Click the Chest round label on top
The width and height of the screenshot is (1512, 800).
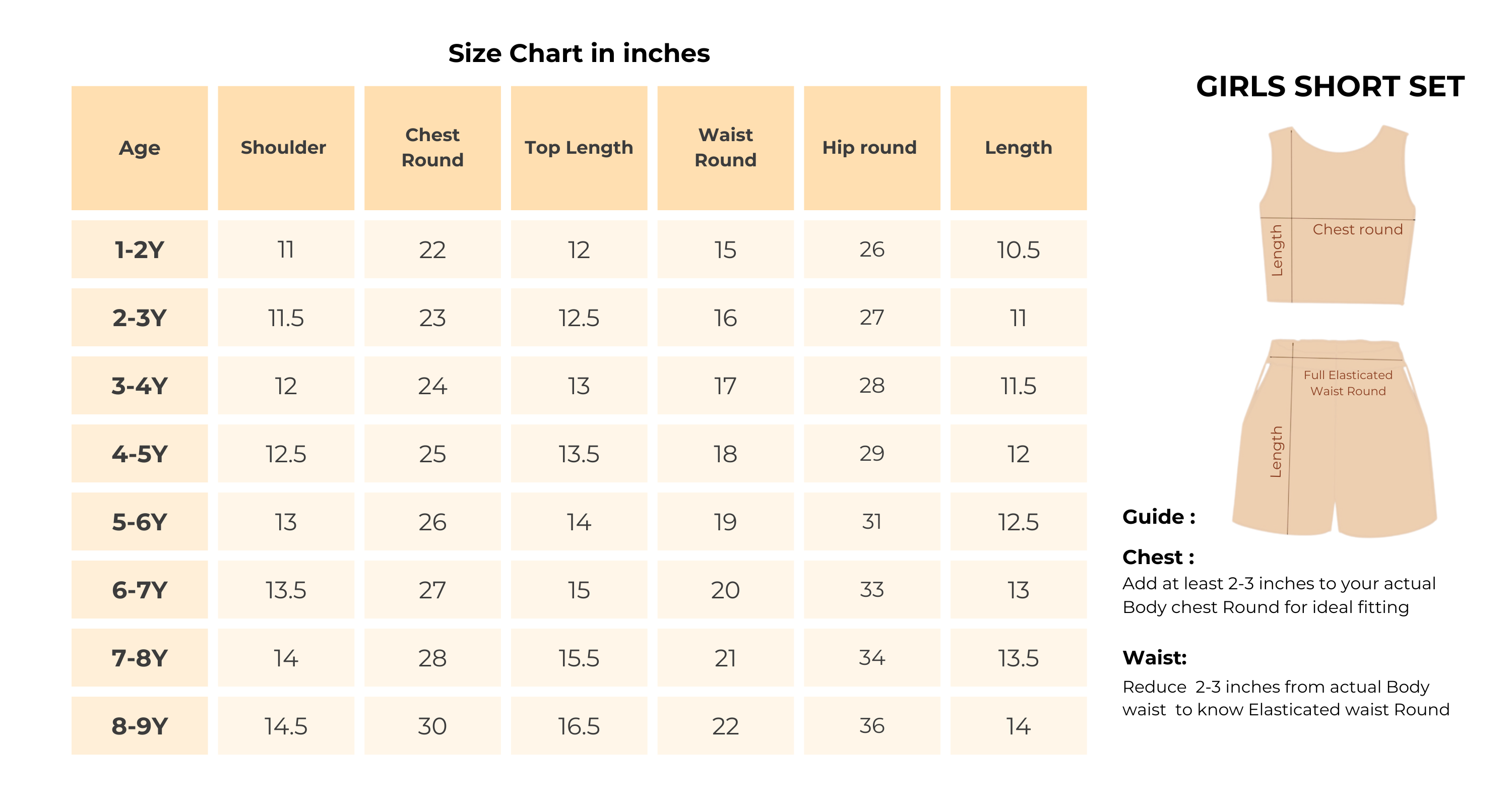(1358, 229)
